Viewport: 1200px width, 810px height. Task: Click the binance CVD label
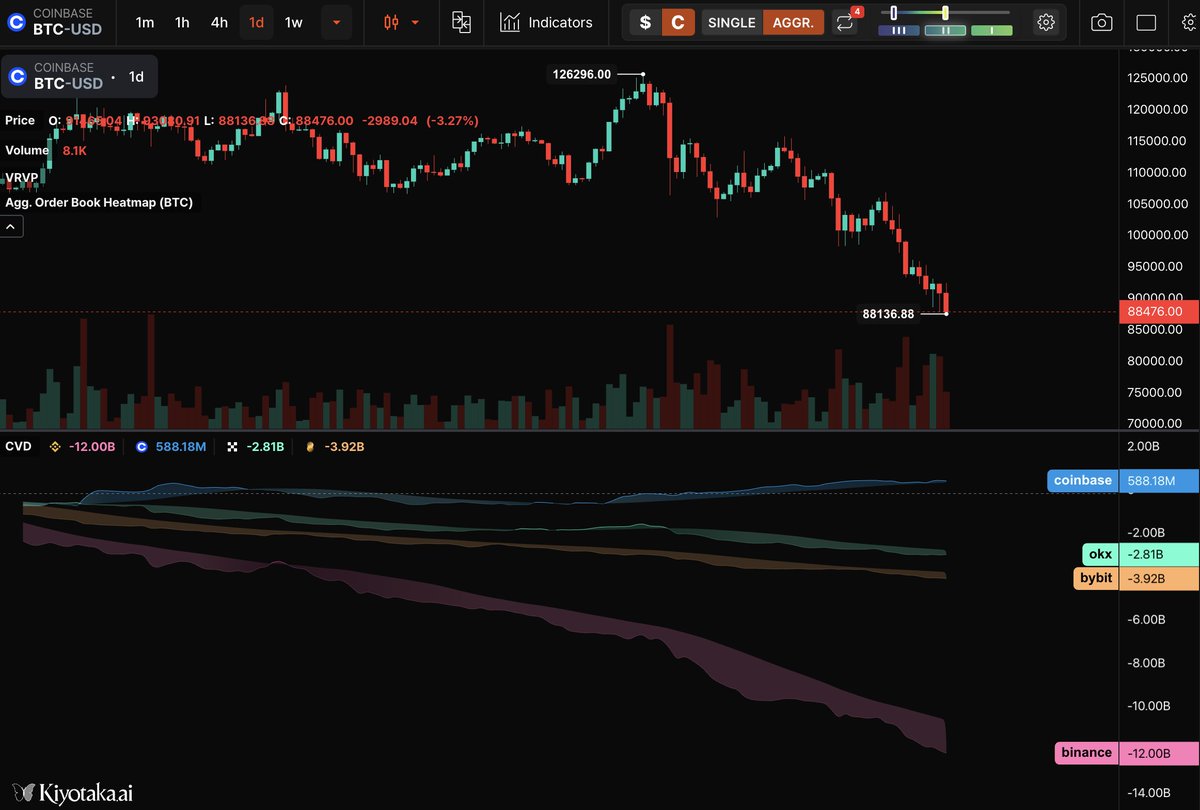(1086, 752)
